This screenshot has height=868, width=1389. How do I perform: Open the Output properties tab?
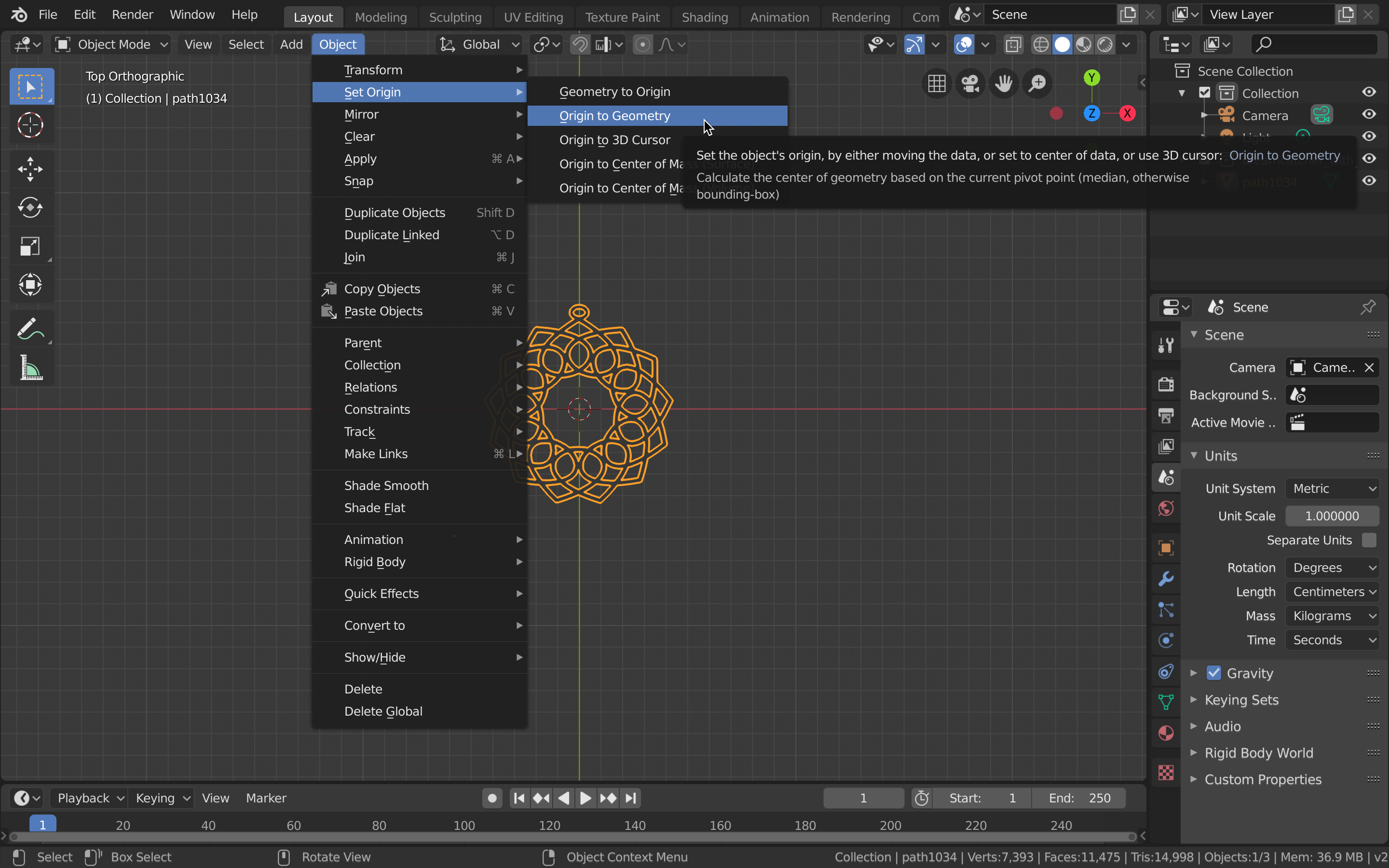tap(1166, 415)
